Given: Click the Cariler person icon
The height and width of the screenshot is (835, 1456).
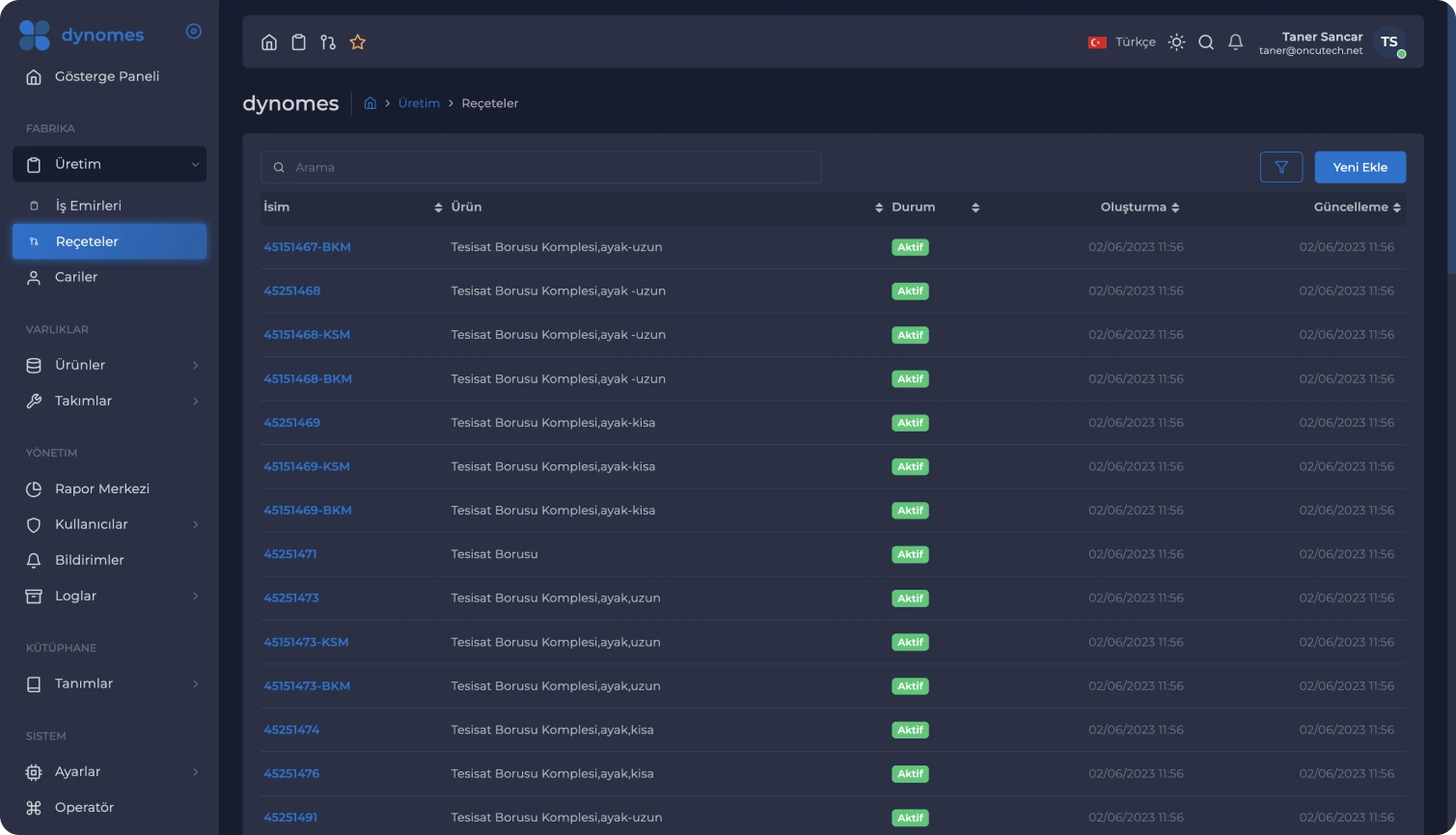Looking at the screenshot, I should point(34,277).
